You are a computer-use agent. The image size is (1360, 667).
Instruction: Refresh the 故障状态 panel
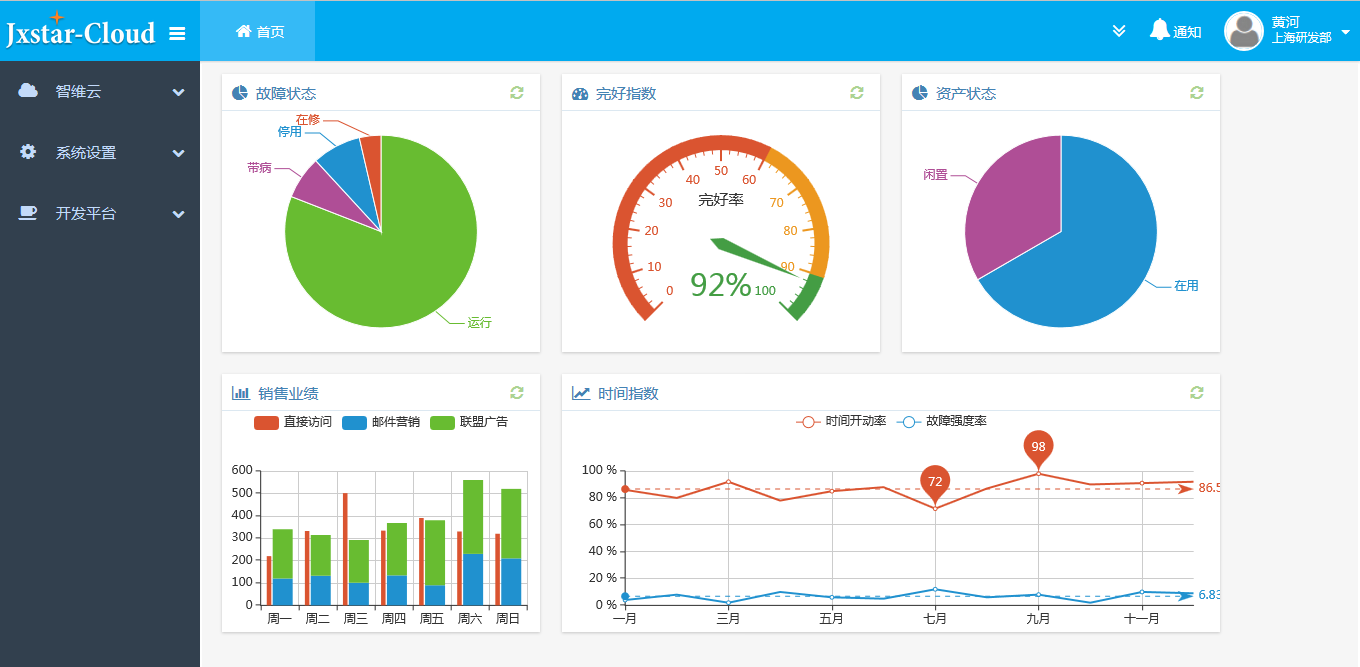pyautogui.click(x=517, y=92)
